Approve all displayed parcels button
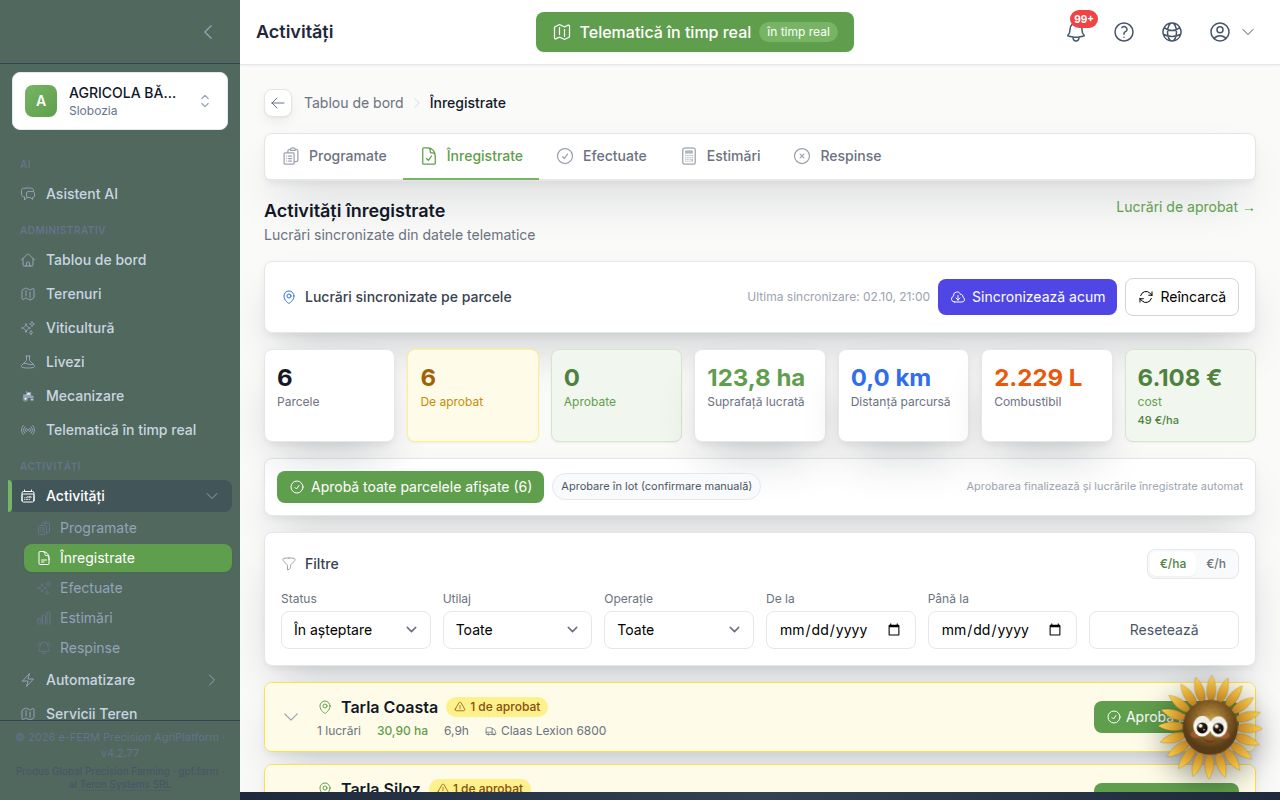1280x800 pixels. point(410,487)
